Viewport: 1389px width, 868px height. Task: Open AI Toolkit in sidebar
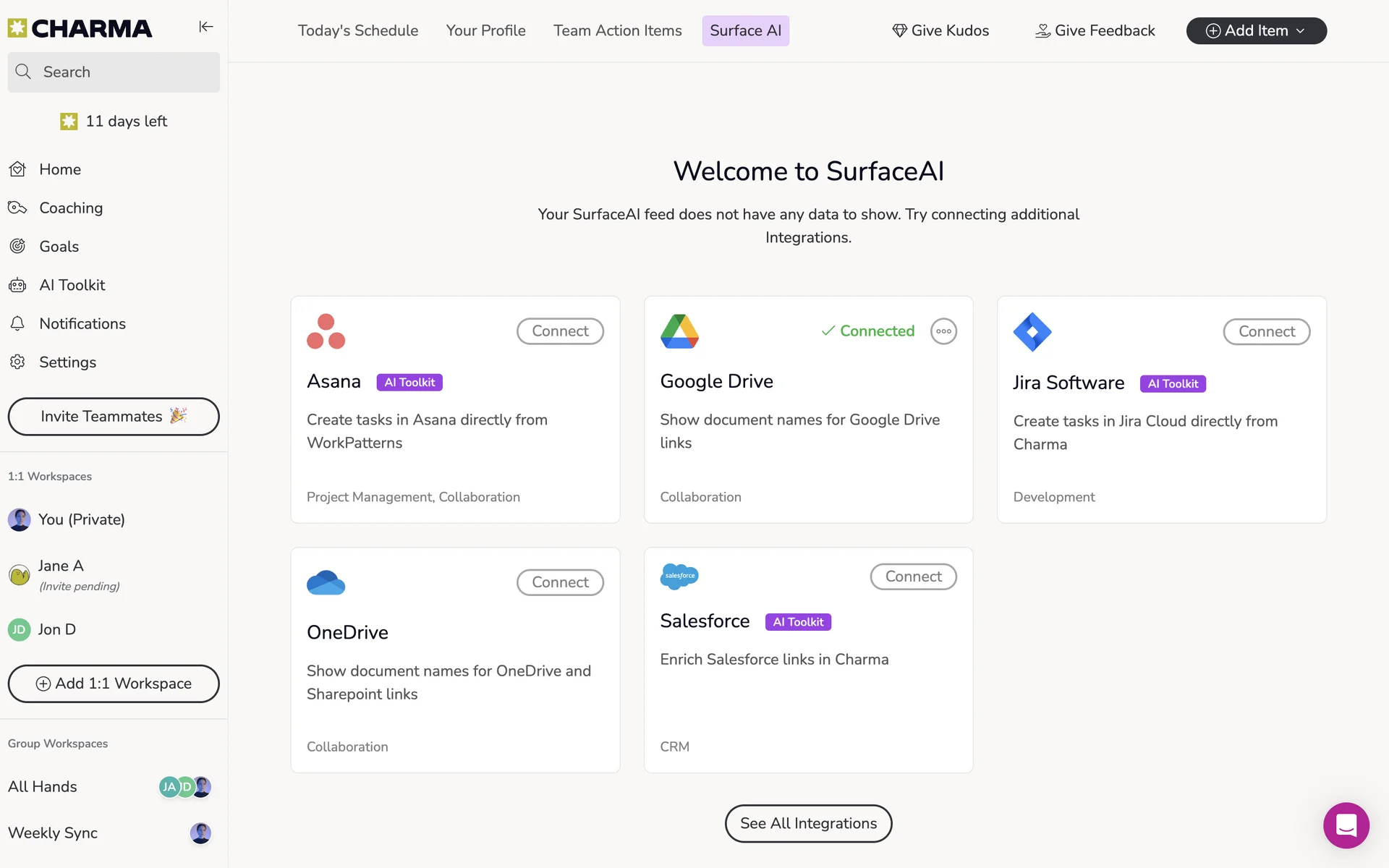pos(72,285)
